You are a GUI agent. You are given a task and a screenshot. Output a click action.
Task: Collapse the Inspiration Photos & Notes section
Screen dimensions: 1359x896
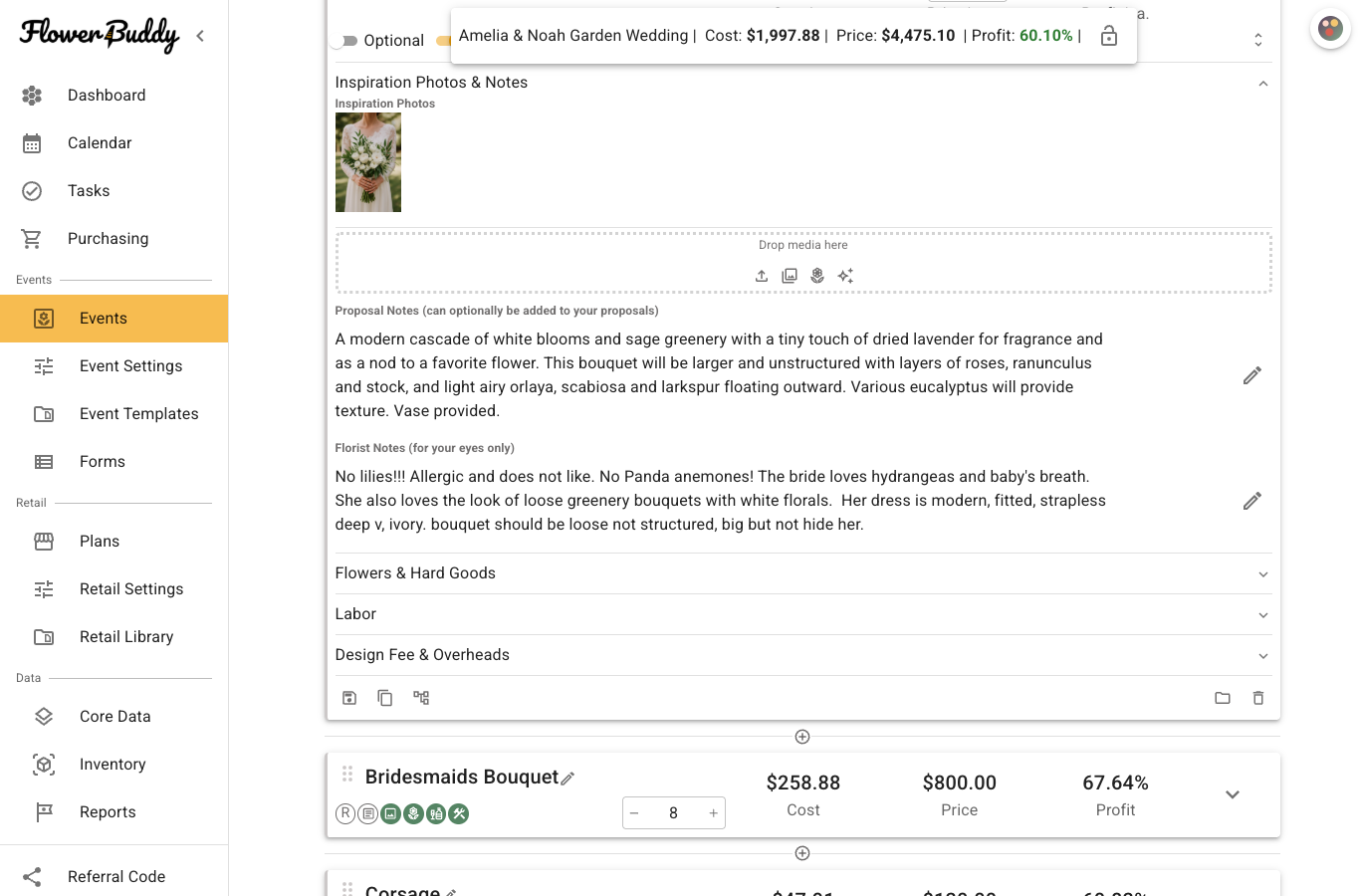click(x=1263, y=84)
